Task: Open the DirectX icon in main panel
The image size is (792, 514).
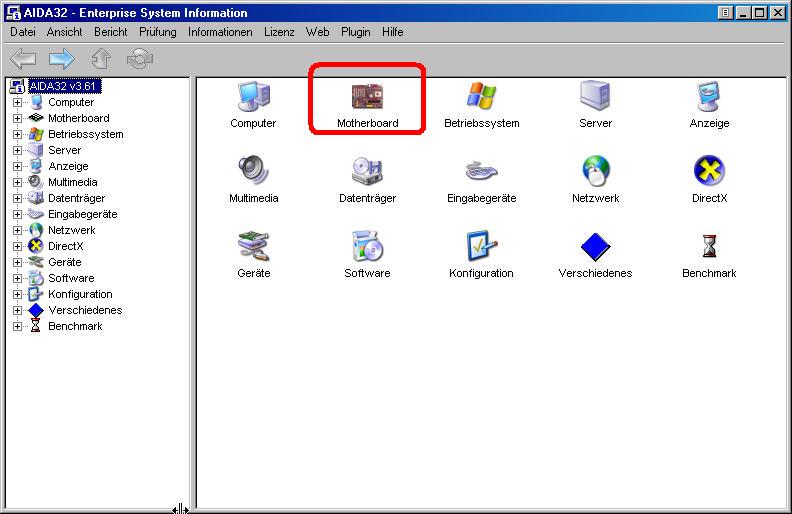Action: pyautogui.click(x=709, y=172)
